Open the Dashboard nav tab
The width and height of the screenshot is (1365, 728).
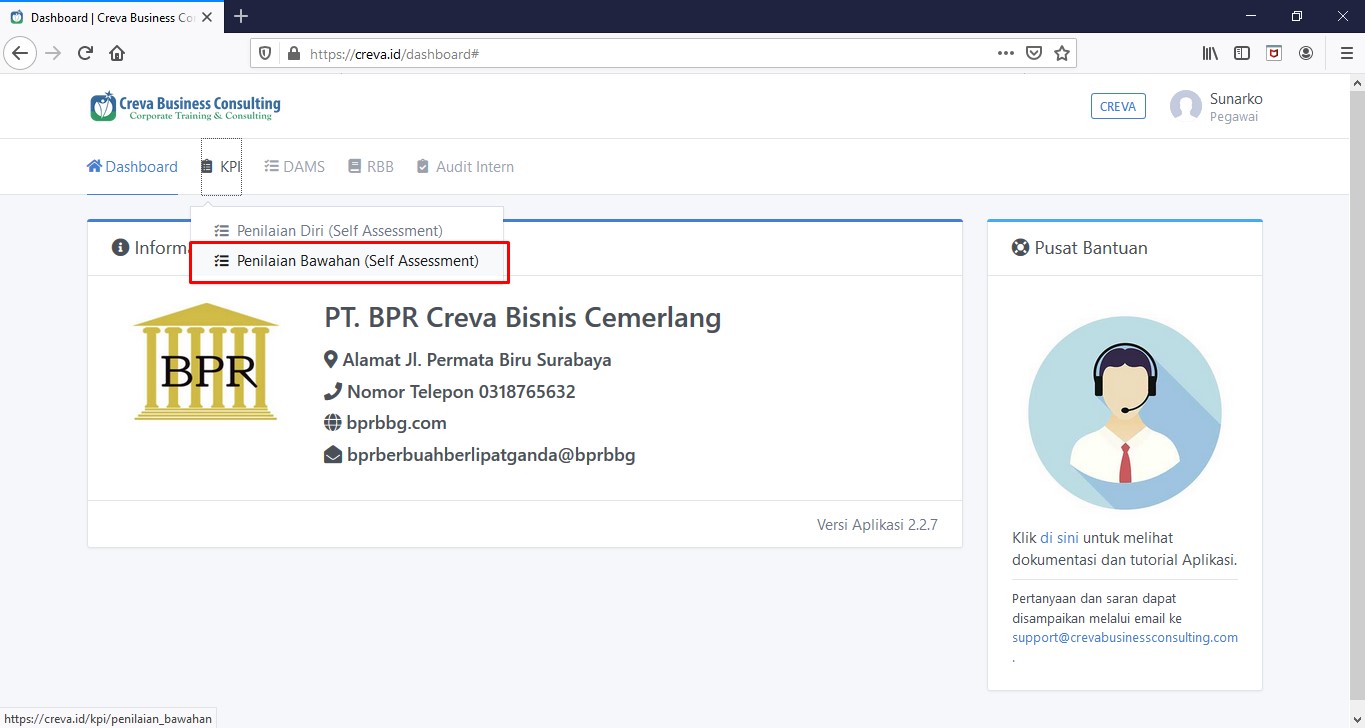click(132, 167)
